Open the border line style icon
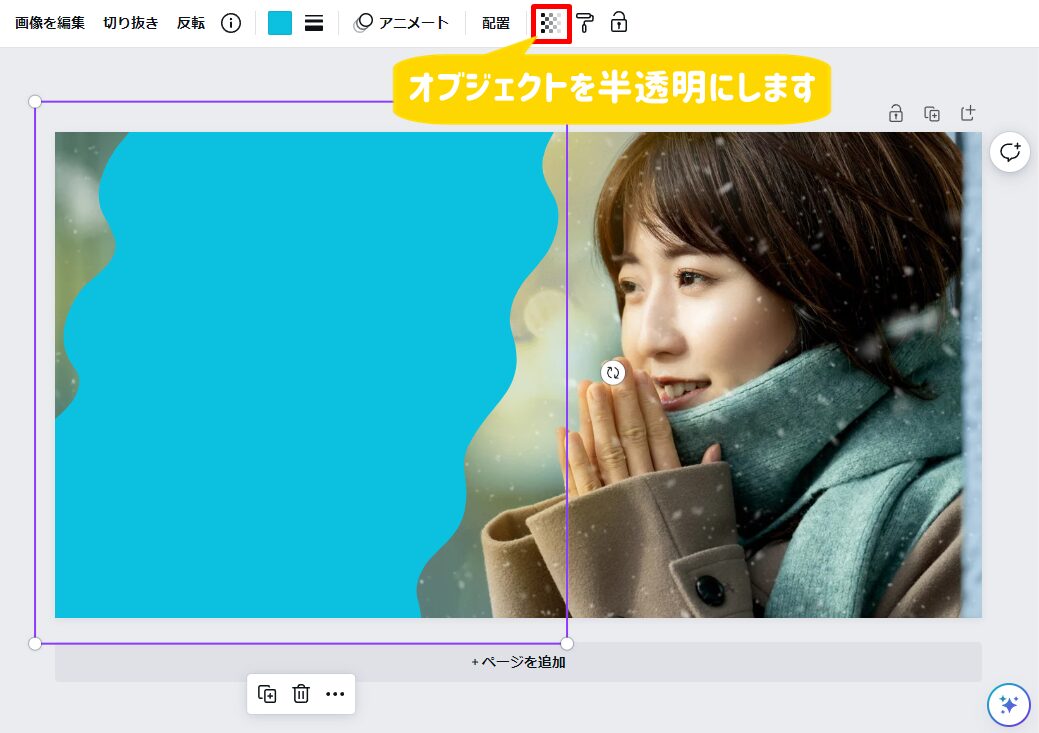This screenshot has height=733, width=1039. (x=314, y=23)
